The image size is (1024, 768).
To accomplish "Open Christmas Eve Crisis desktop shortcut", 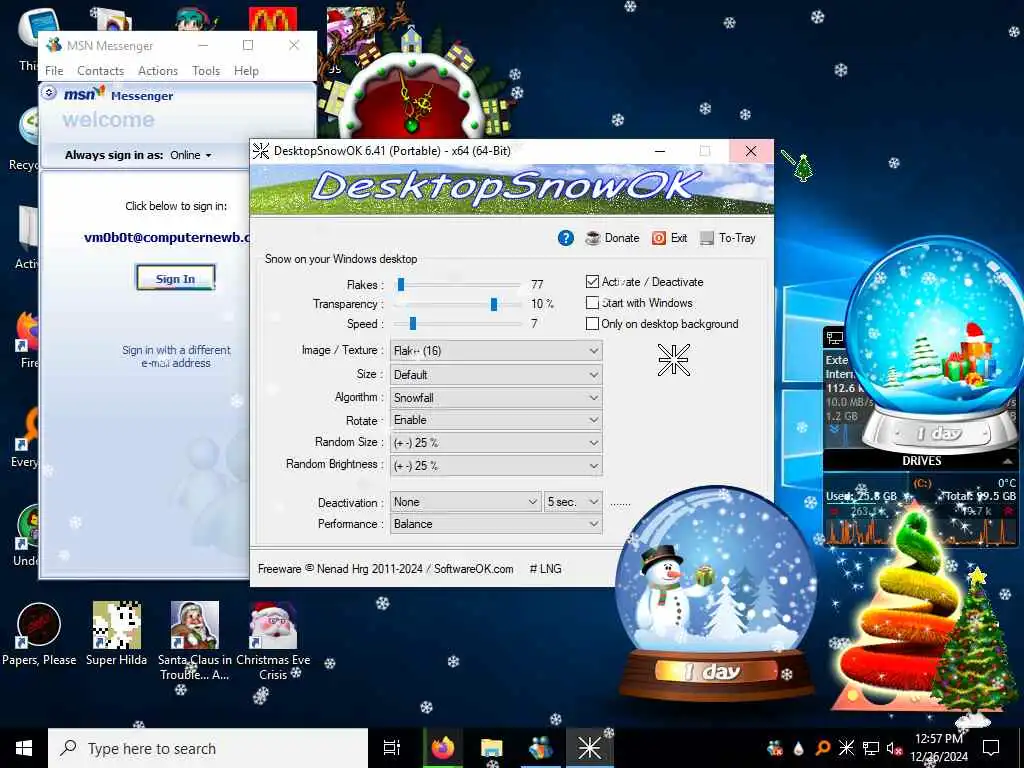I will click(x=273, y=641).
